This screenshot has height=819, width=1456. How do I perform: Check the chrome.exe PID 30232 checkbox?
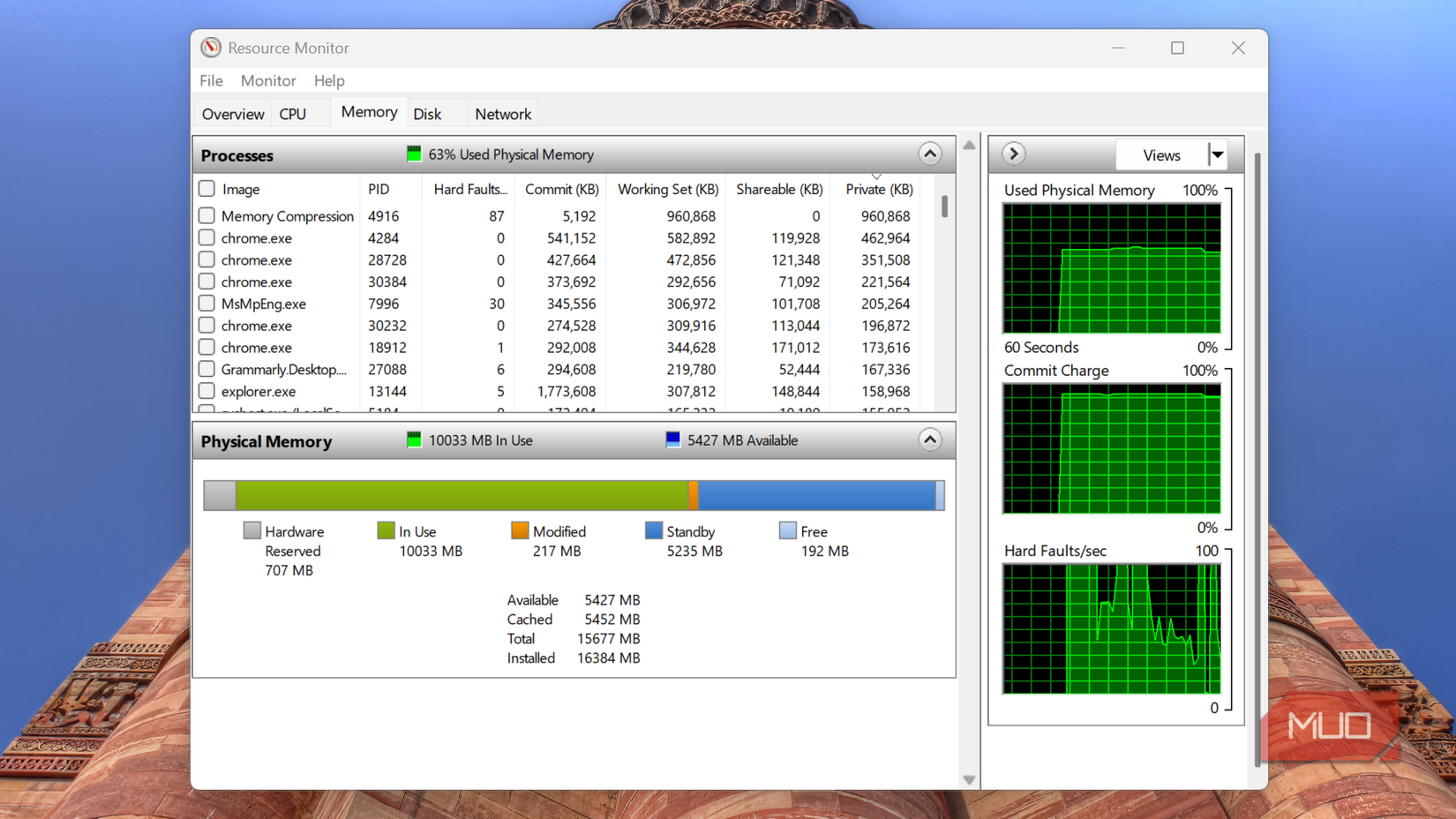pos(206,325)
